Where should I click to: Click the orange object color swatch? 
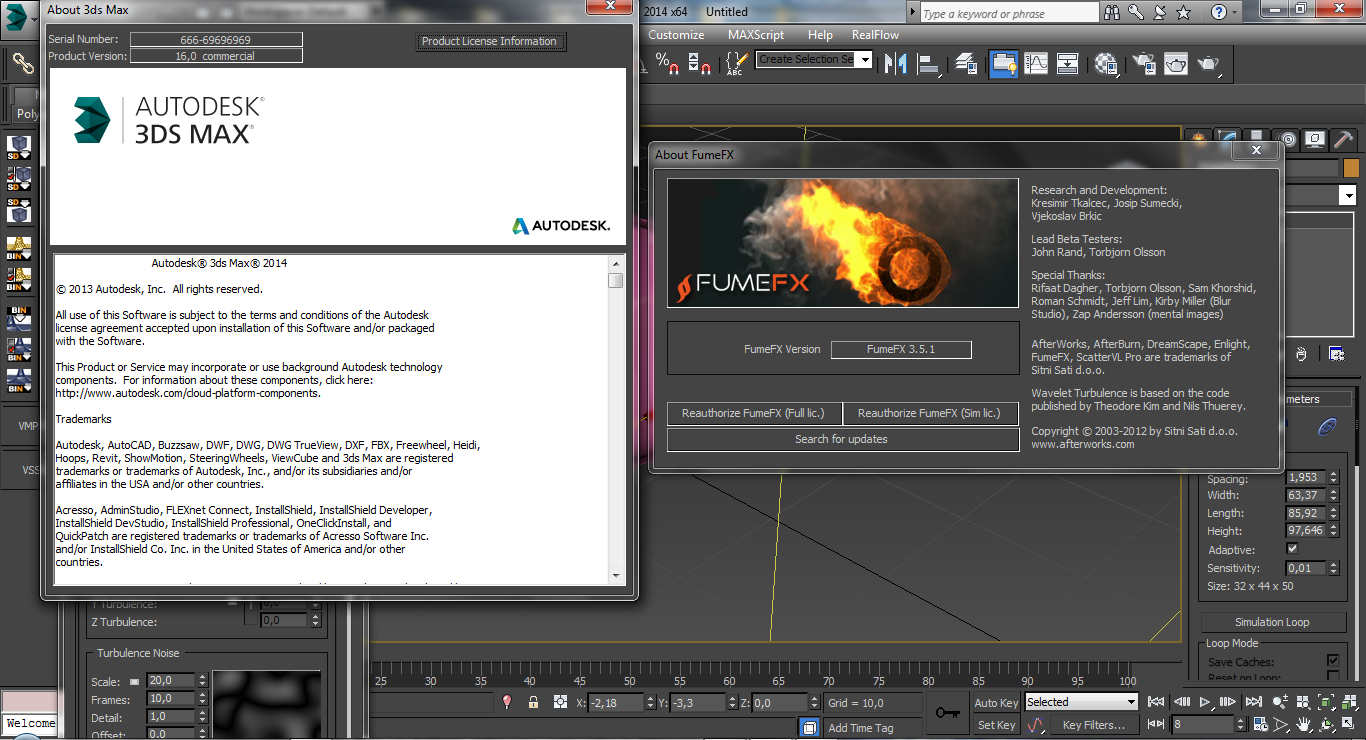[x=1351, y=169]
